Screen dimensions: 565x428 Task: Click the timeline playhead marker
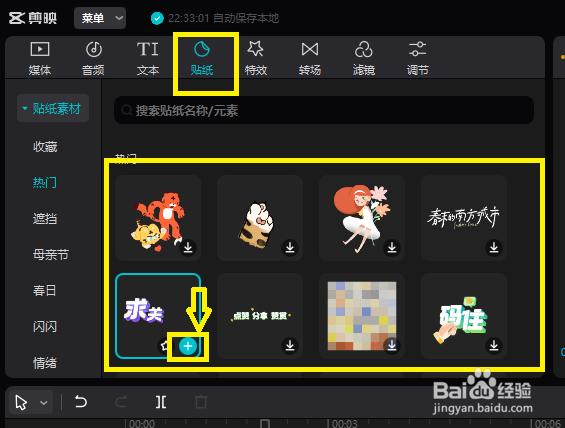click(265, 424)
